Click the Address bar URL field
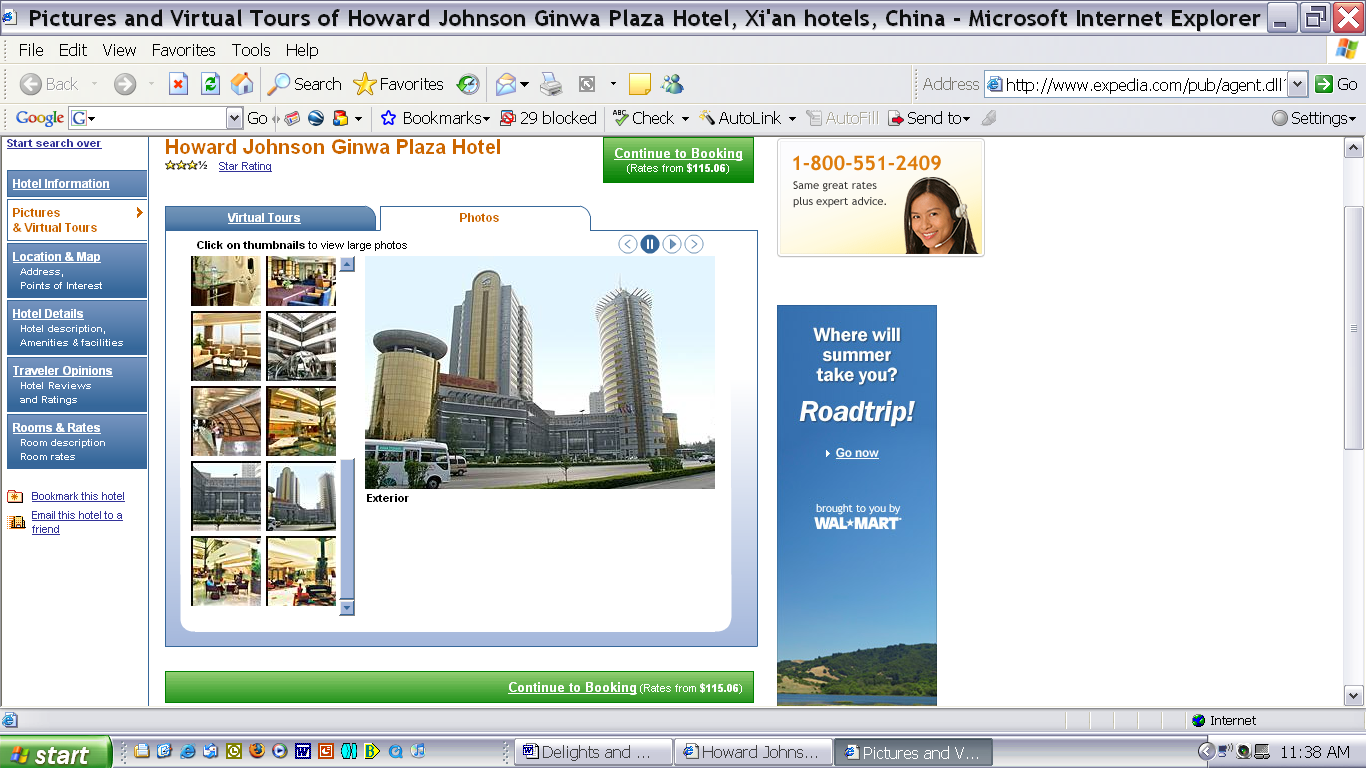Viewport: 1366px width, 768px height. [x=1144, y=85]
